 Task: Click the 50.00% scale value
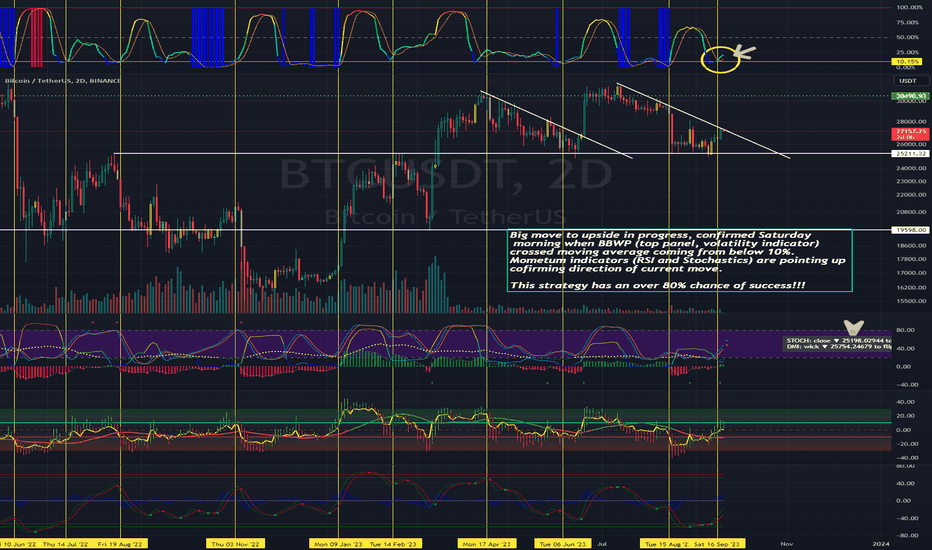[909, 37]
